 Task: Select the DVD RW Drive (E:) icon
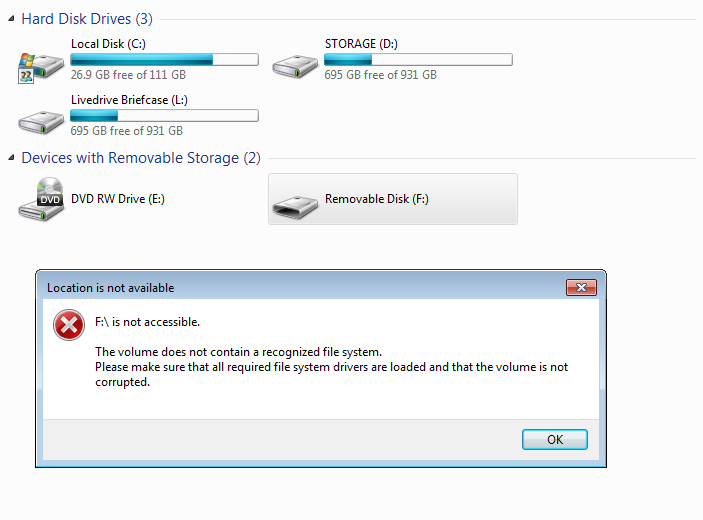[41, 199]
